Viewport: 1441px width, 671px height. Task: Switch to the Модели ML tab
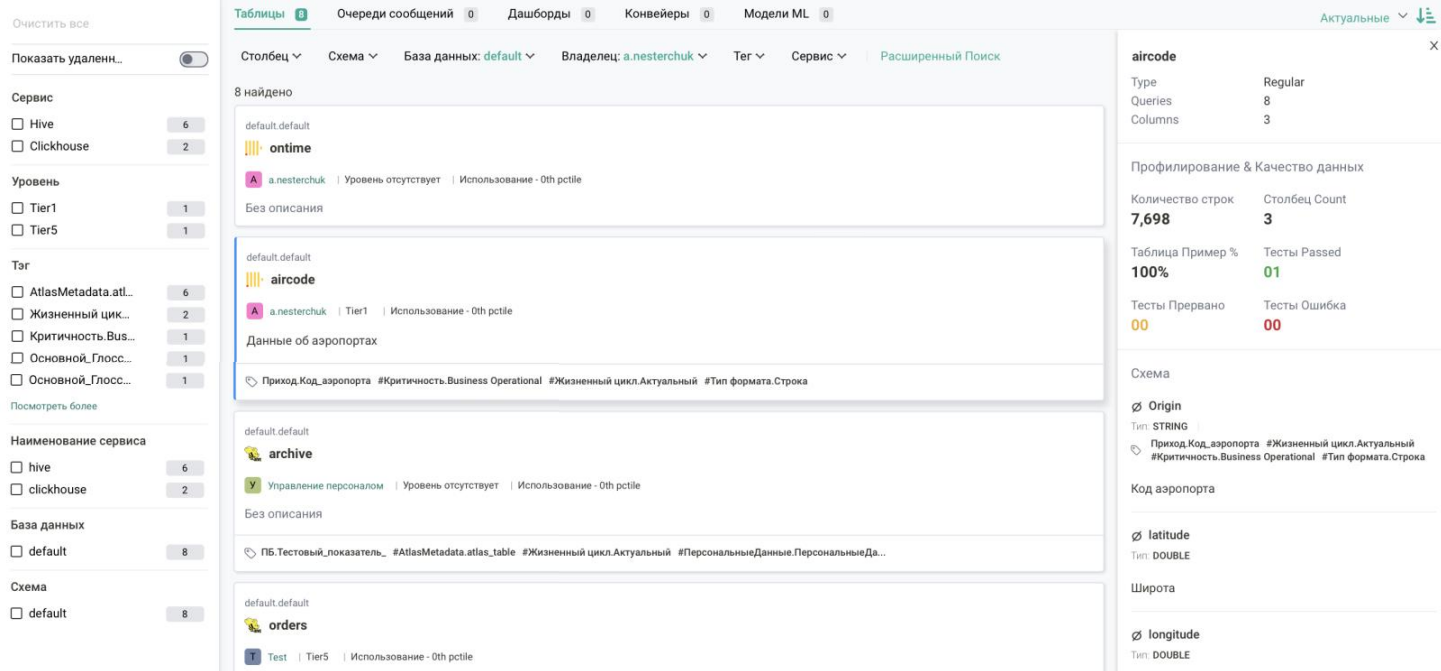pyautogui.click(x=788, y=14)
